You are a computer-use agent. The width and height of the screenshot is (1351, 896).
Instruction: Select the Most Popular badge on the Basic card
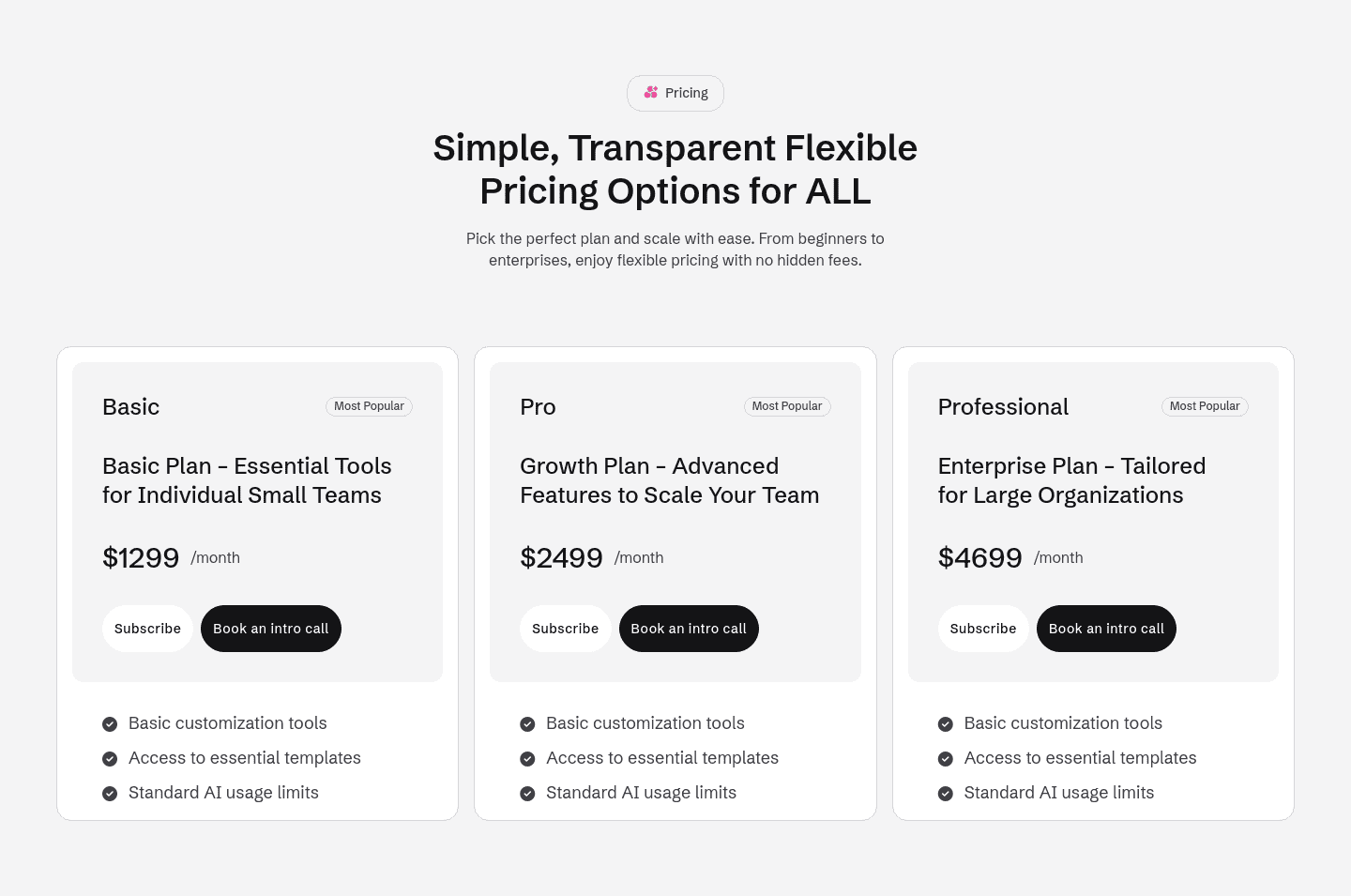[x=369, y=406]
